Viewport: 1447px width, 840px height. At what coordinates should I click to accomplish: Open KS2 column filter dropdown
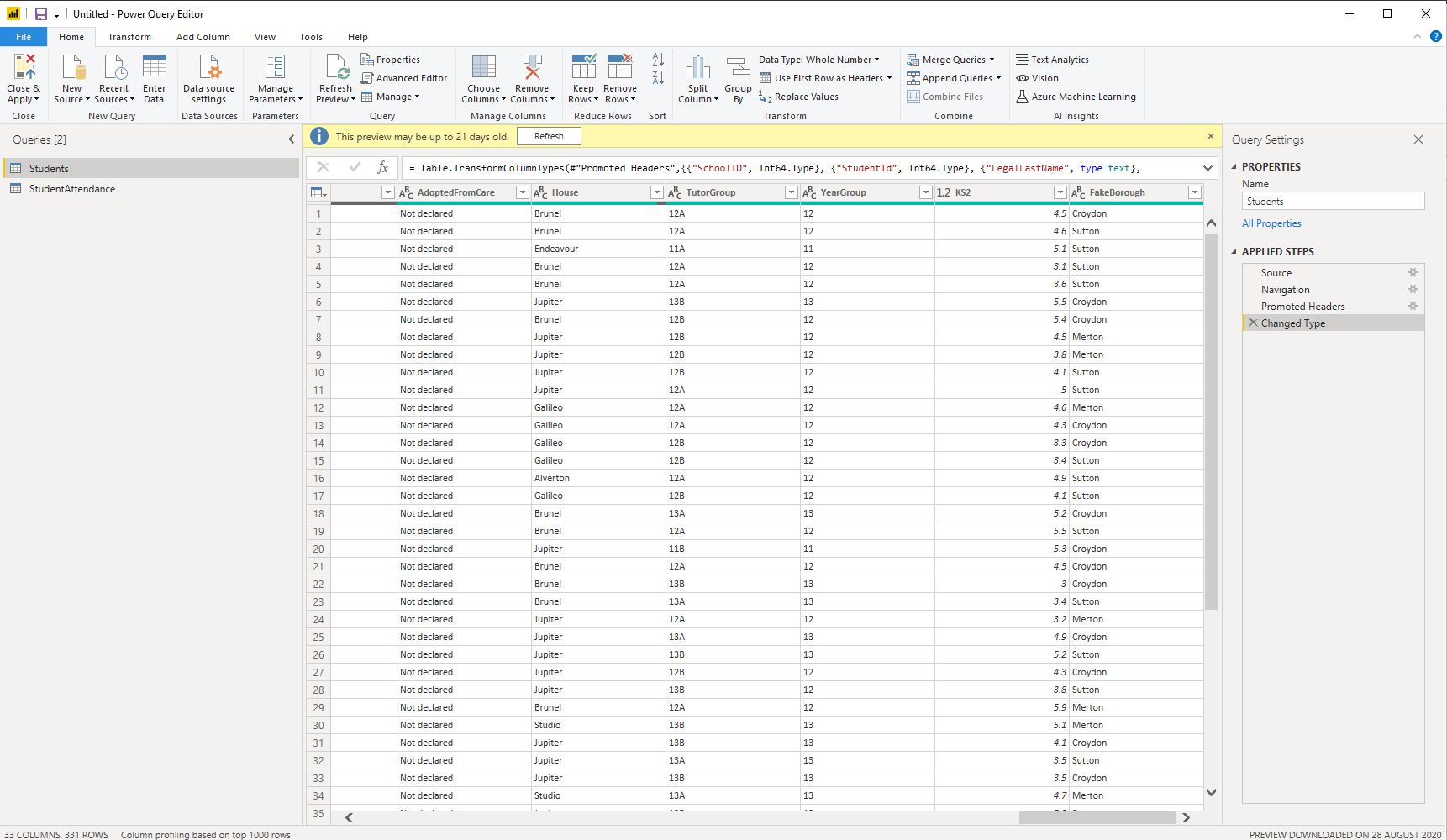(1060, 192)
